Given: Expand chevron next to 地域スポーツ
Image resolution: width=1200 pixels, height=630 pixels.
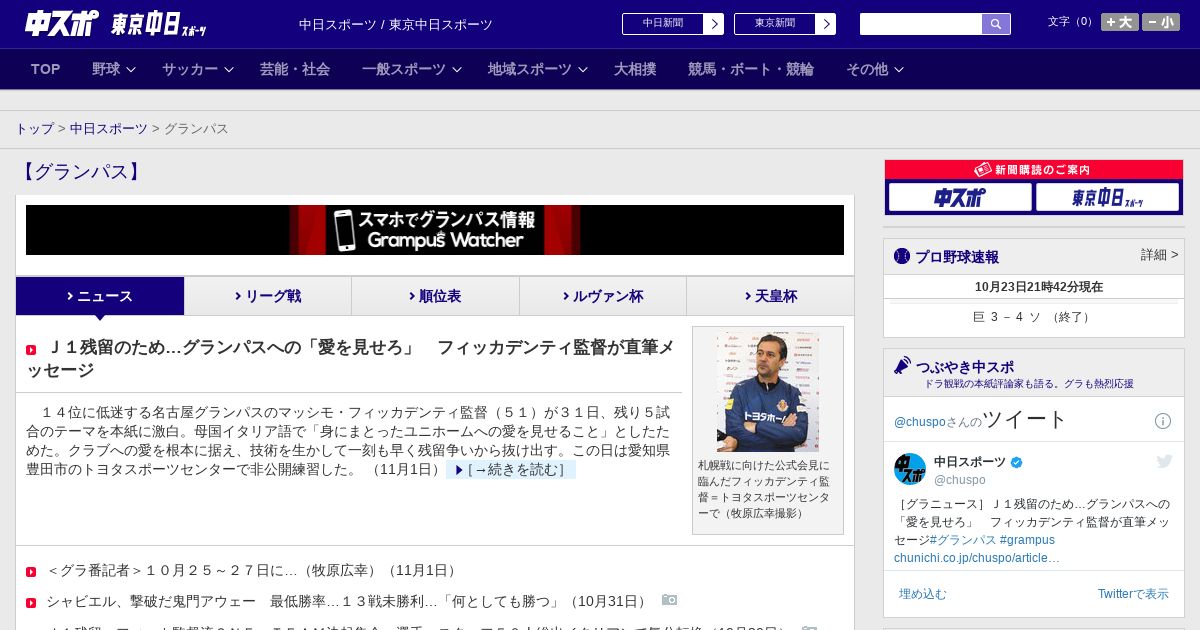Looking at the screenshot, I should (x=583, y=69).
